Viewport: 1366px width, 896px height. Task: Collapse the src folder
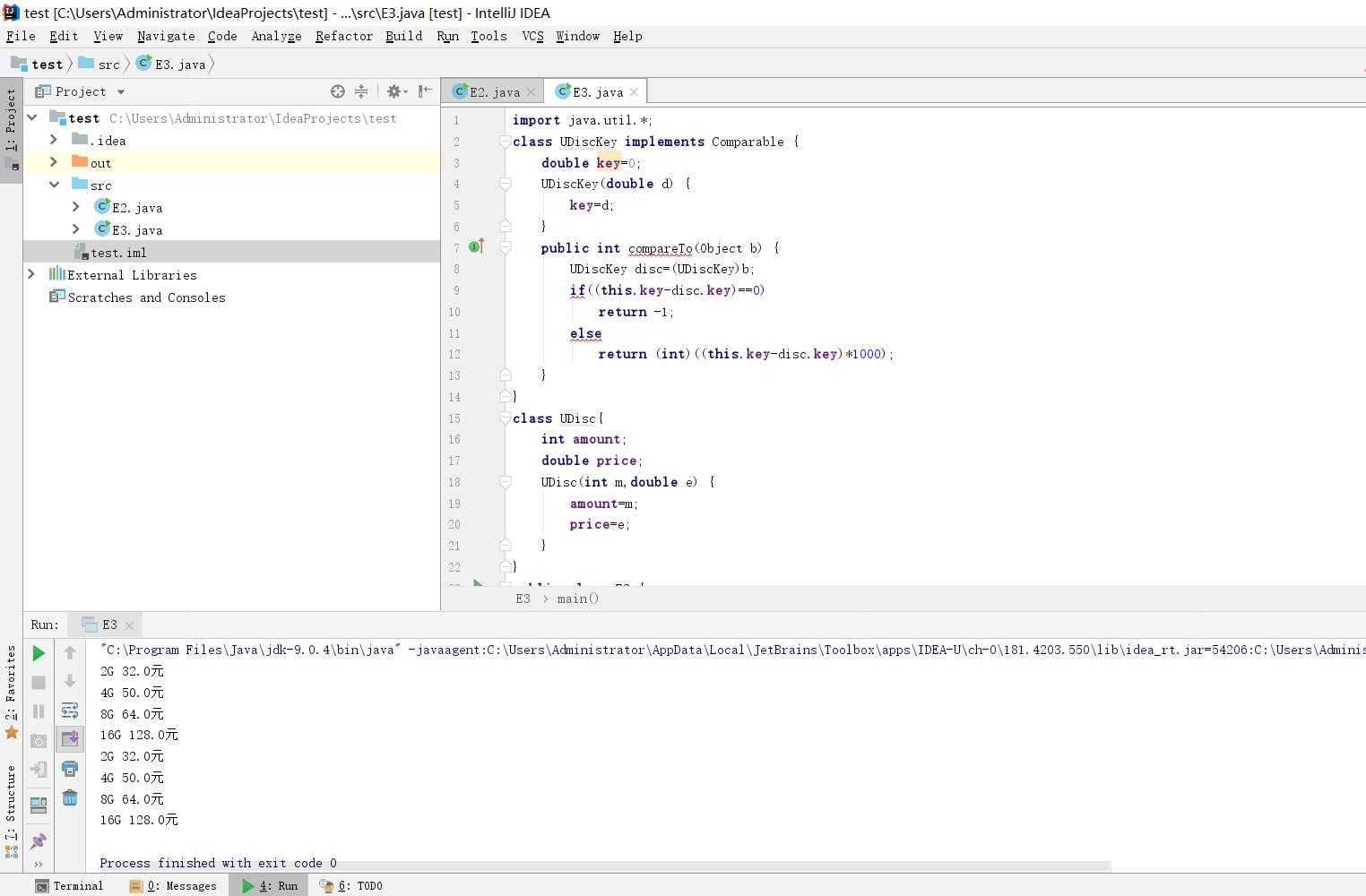(54, 185)
